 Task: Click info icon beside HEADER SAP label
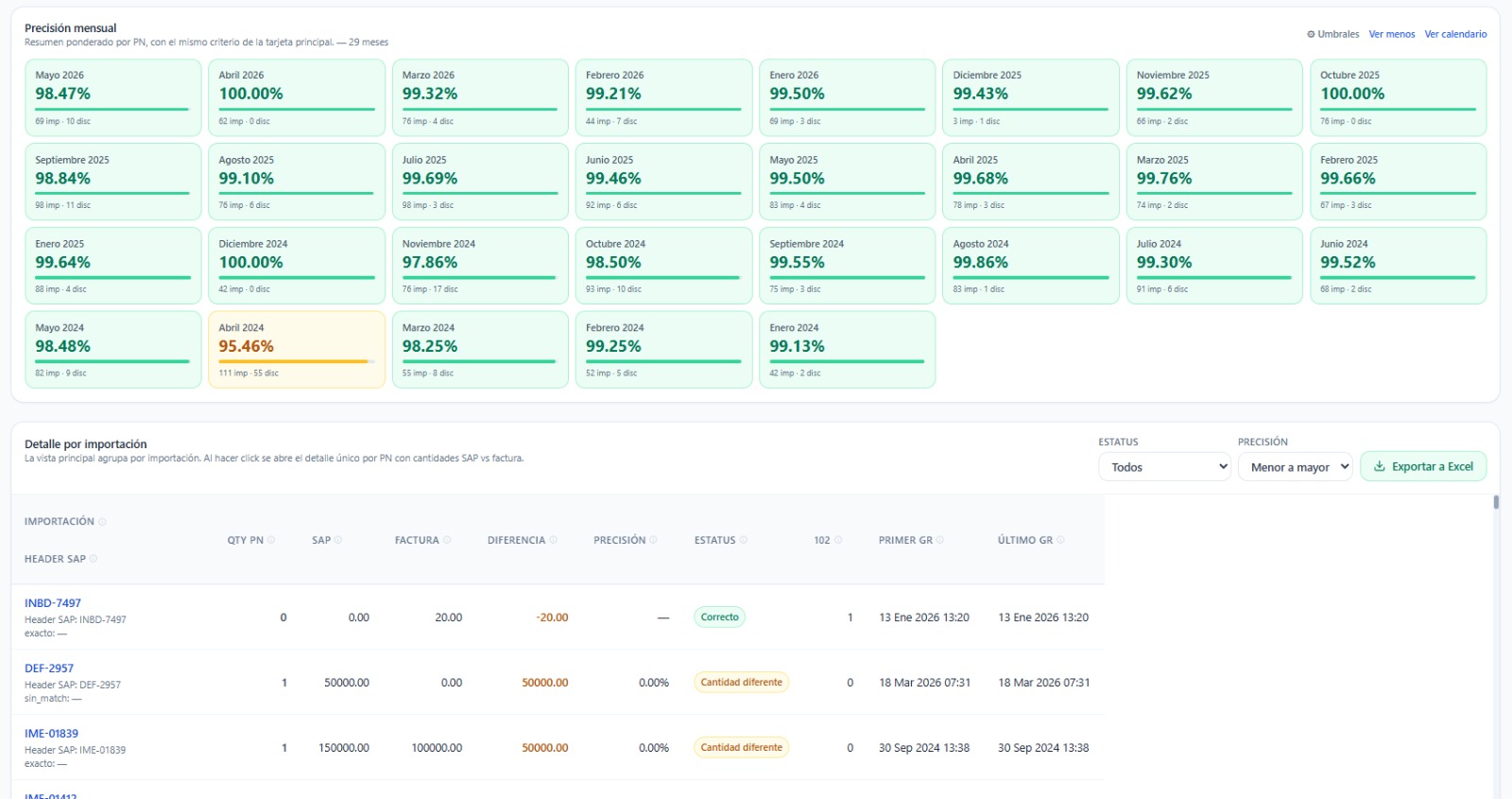(94, 559)
